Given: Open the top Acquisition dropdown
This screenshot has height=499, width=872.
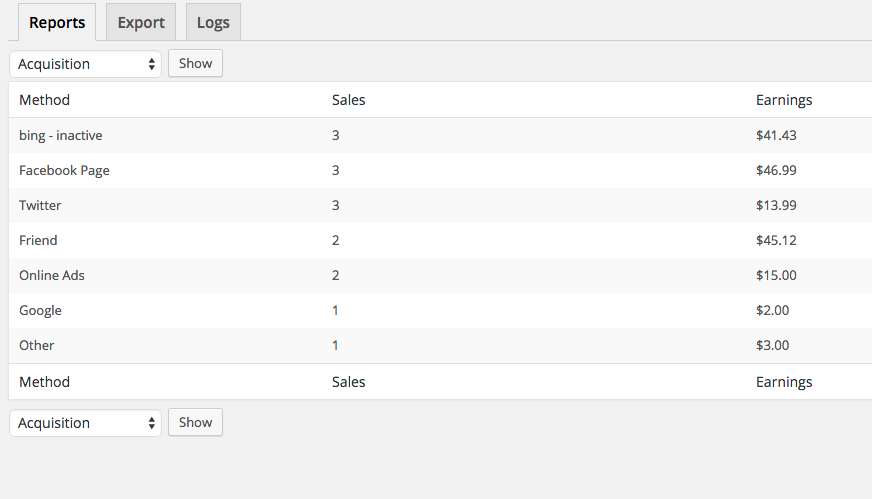Looking at the screenshot, I should tap(86, 64).
